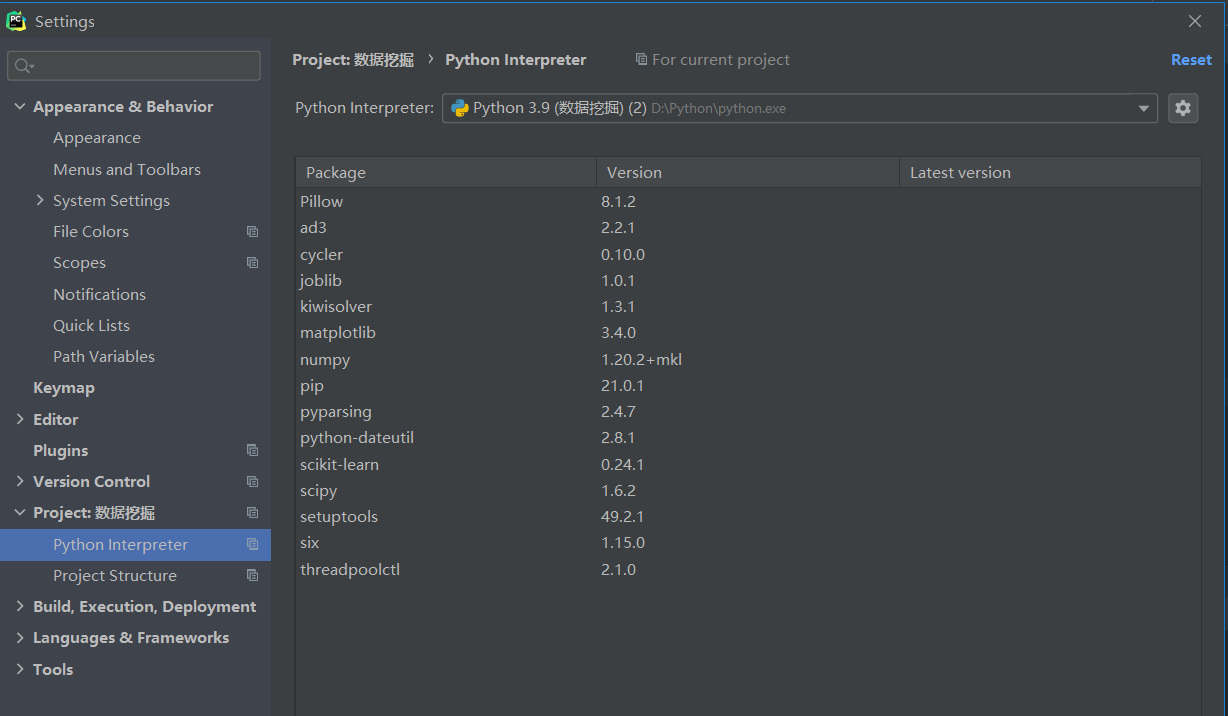Collapse the Project: 数据挖掘 section

click(x=20, y=512)
